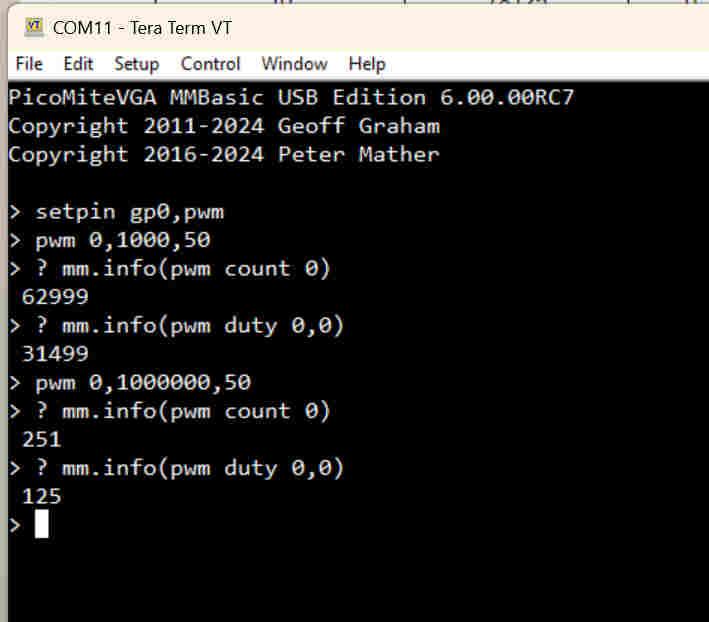
Task: Open the Help menu
Action: (367, 64)
